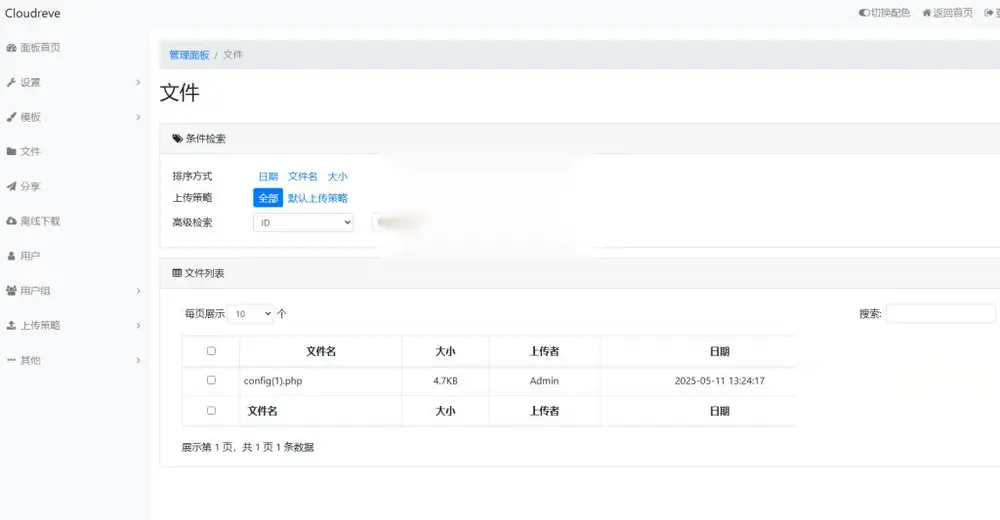Click the Cloudreve brand title

(33, 13)
